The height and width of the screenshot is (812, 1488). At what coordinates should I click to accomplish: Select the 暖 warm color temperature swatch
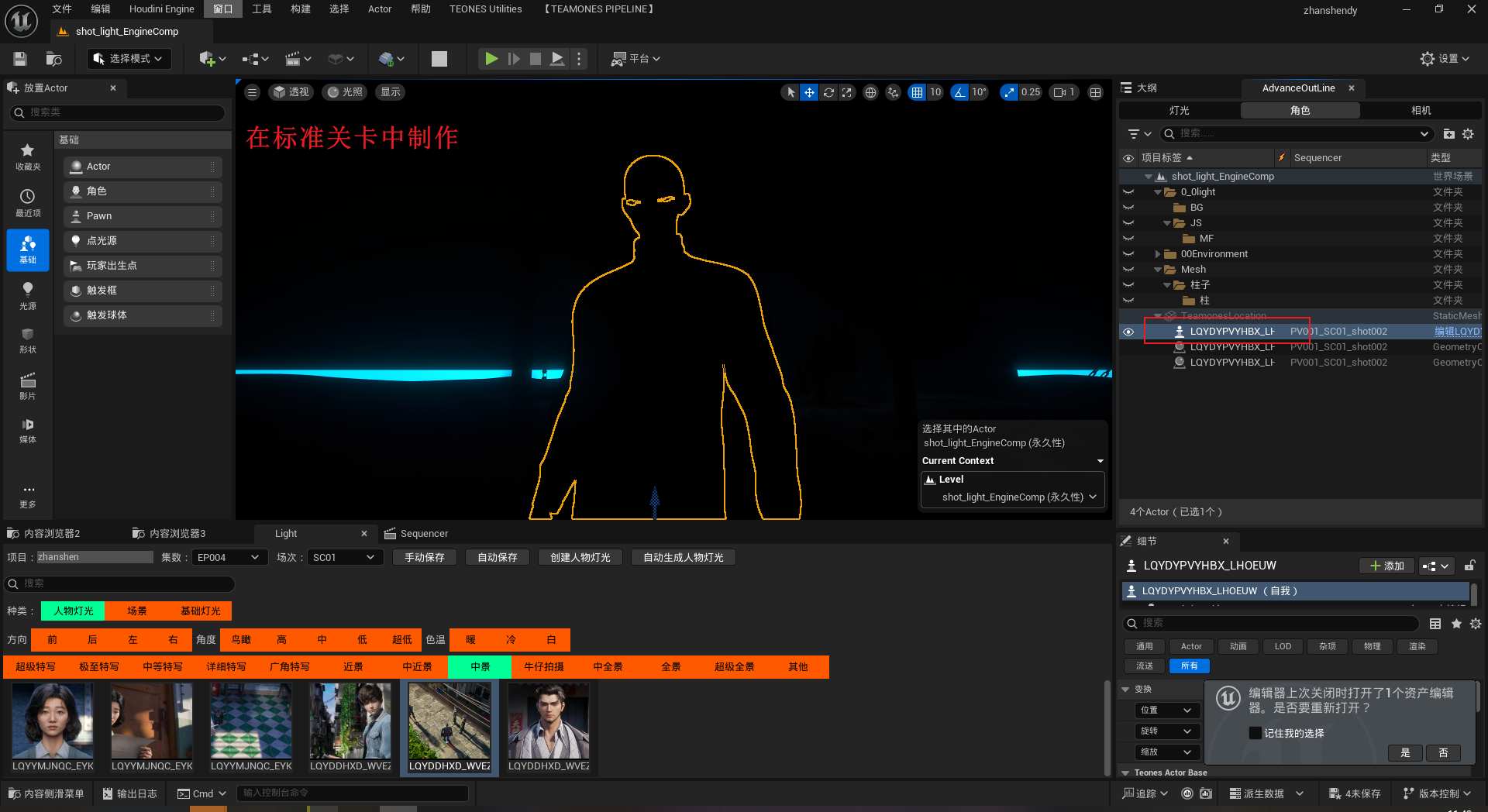tap(470, 640)
